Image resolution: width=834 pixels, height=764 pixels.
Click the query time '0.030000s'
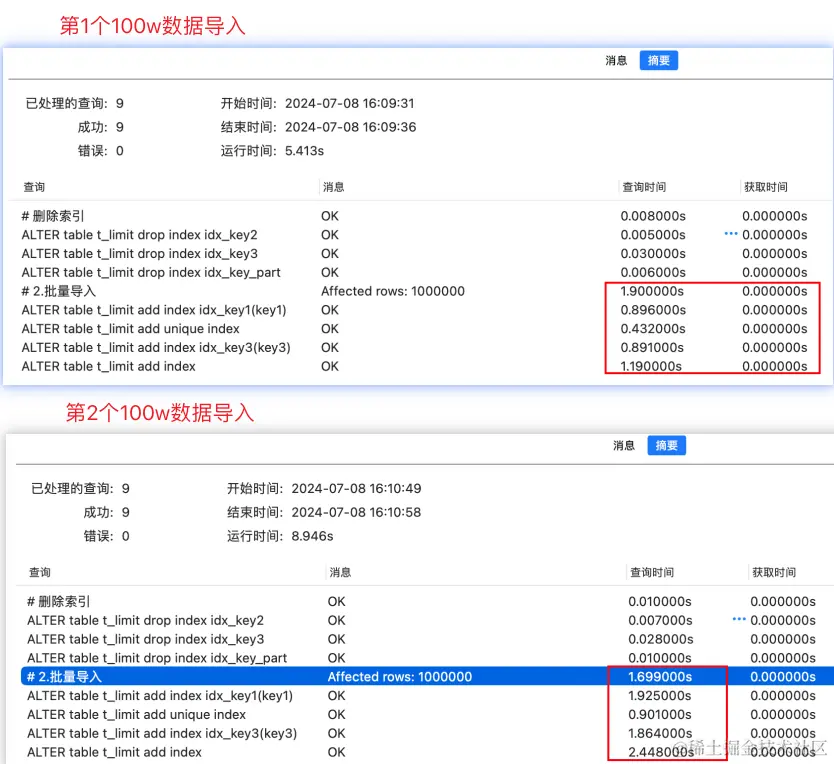pyautogui.click(x=653, y=253)
